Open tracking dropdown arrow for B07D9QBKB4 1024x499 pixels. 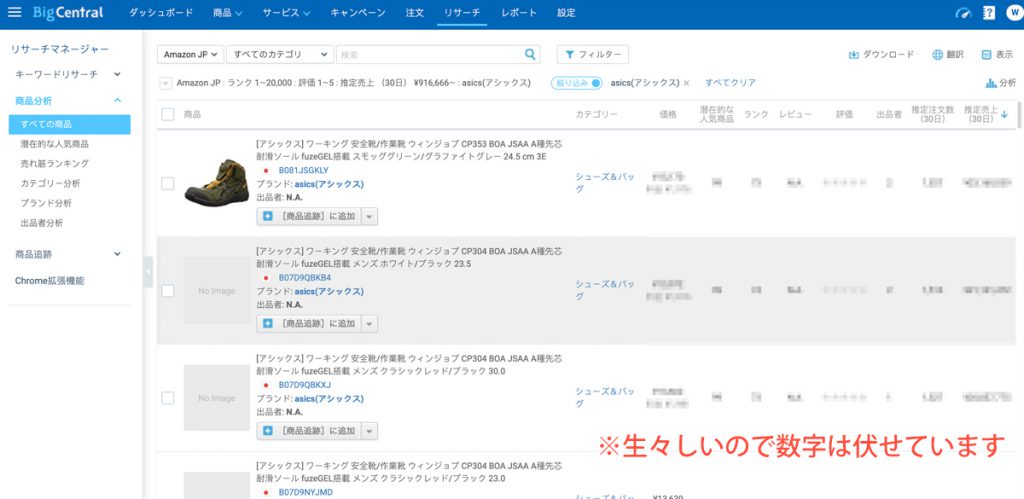[x=370, y=323]
